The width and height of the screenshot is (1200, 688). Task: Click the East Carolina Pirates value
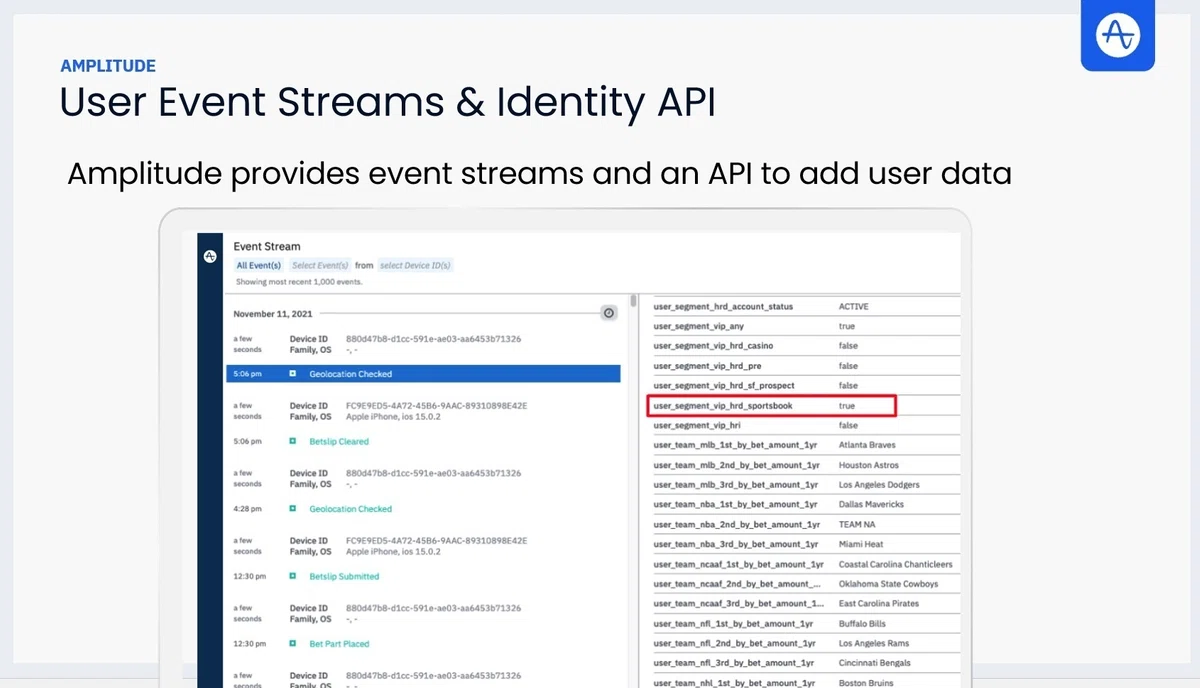[878, 603]
